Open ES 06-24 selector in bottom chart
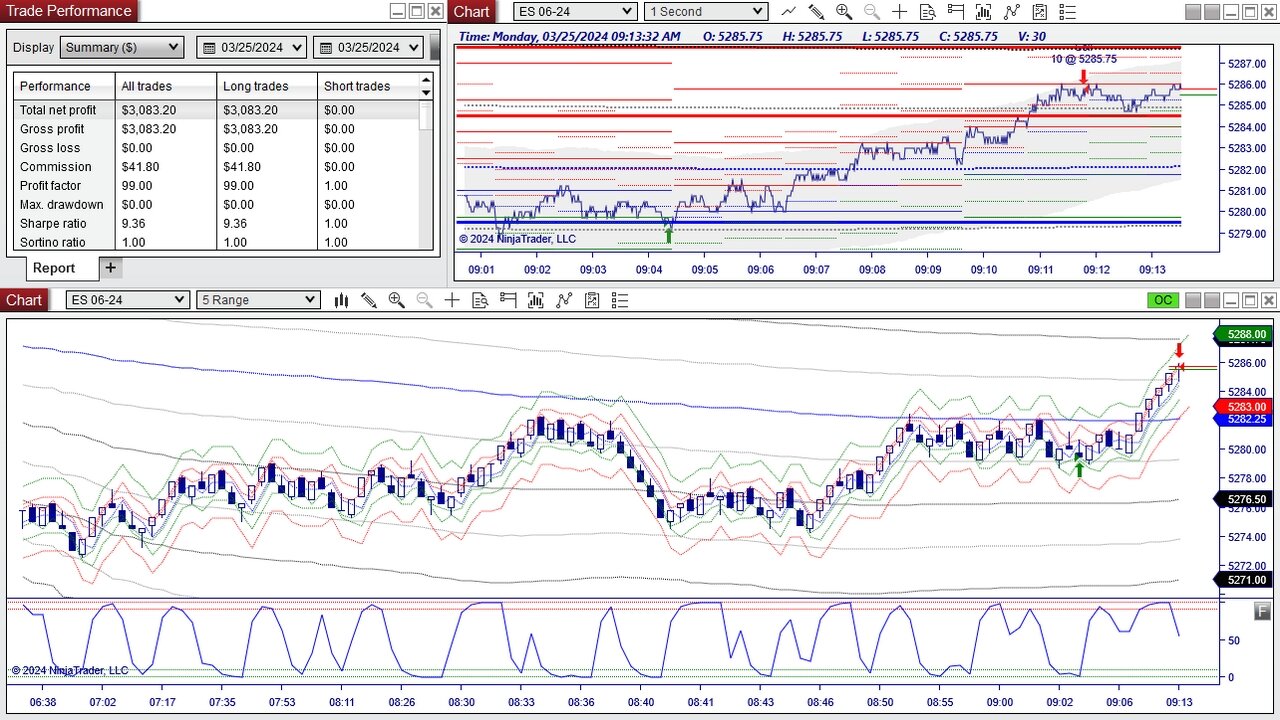 (x=127, y=300)
